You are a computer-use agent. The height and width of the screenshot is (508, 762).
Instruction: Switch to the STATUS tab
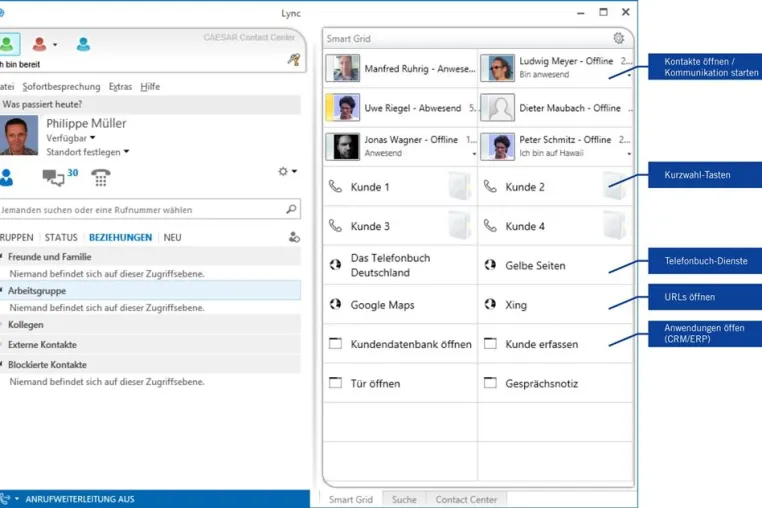[61, 237]
